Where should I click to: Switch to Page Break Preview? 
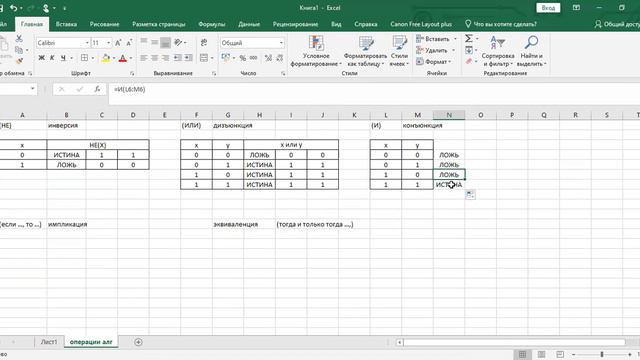[x=560, y=354]
